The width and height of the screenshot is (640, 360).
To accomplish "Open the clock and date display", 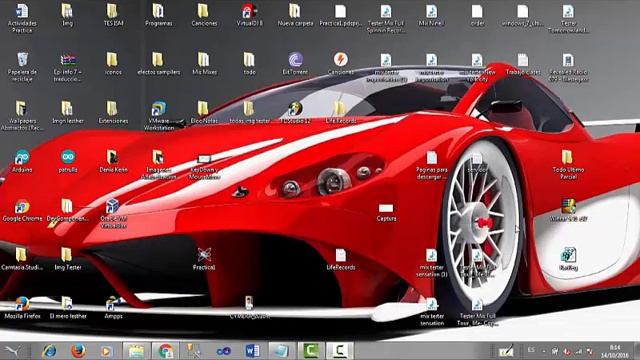I will pos(615,351).
